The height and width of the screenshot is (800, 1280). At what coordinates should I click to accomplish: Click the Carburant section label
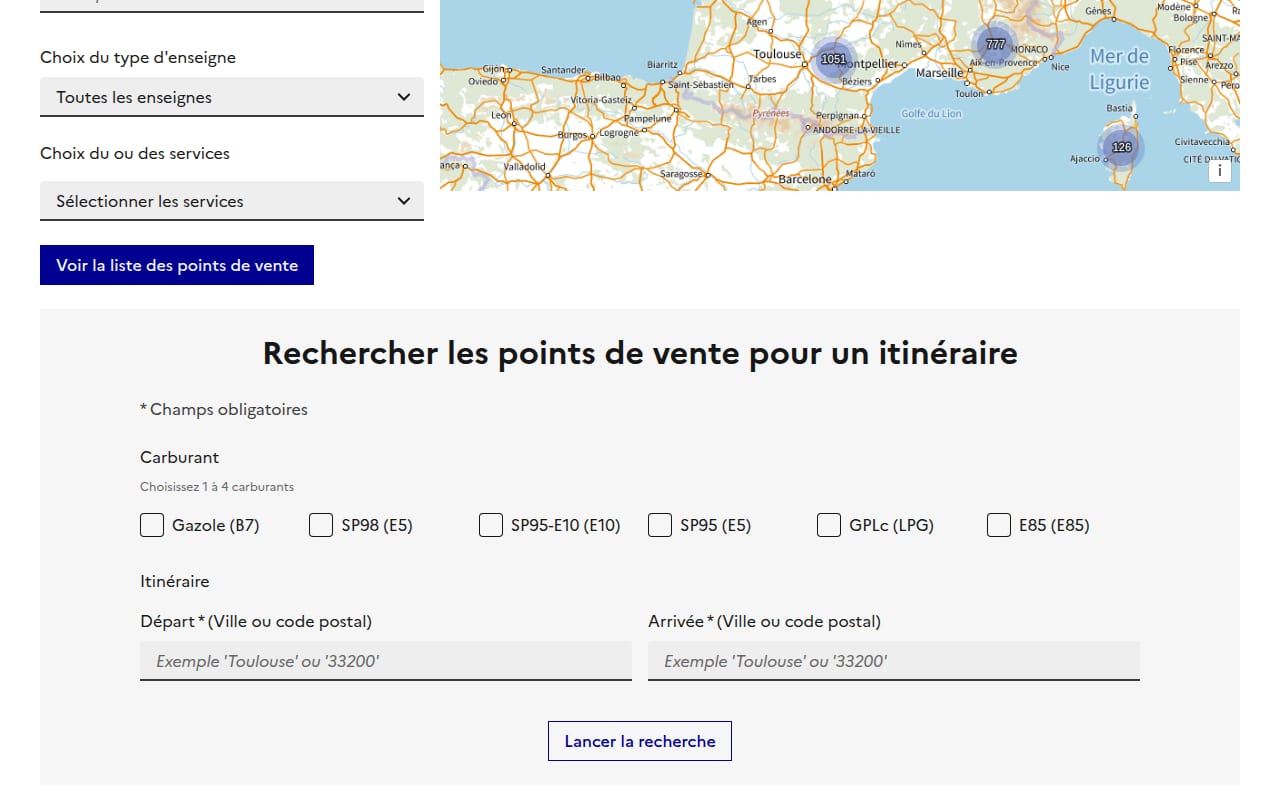pyautogui.click(x=180, y=457)
